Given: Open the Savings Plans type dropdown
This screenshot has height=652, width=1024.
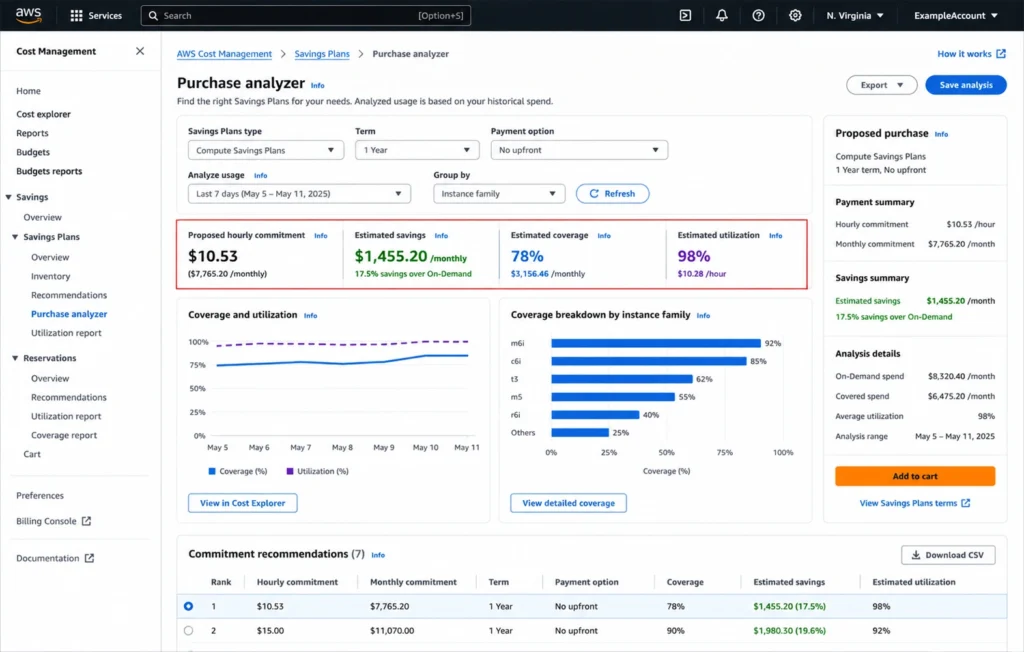Looking at the screenshot, I should (x=266, y=150).
